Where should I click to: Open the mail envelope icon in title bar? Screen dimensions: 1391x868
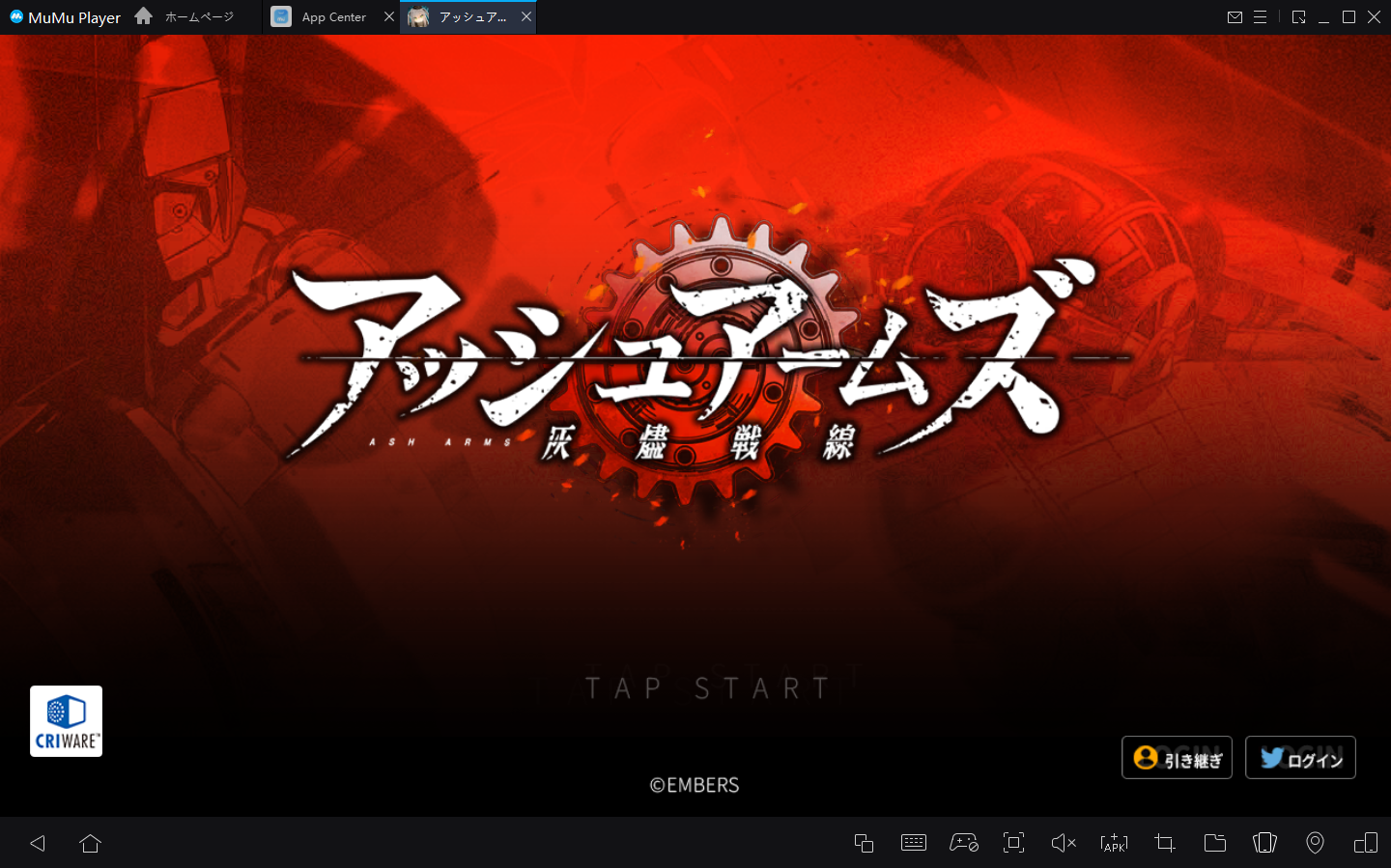[1235, 17]
